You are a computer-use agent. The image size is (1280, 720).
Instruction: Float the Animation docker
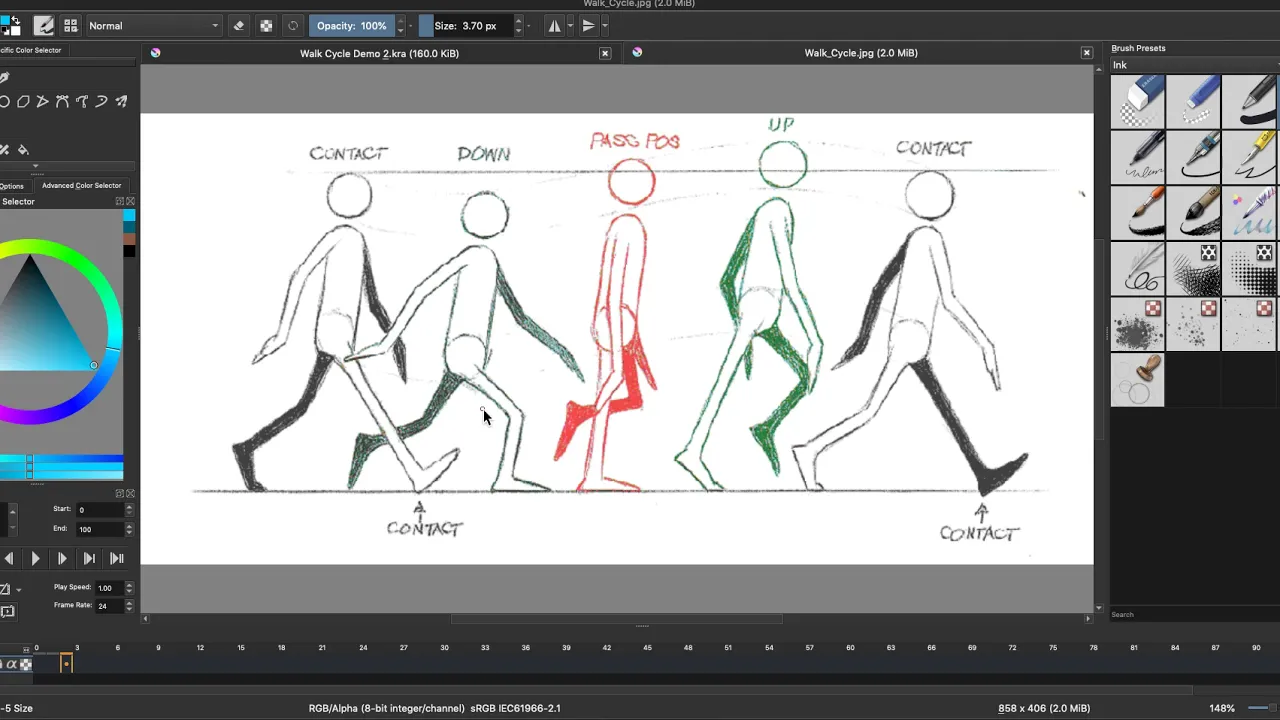point(120,493)
